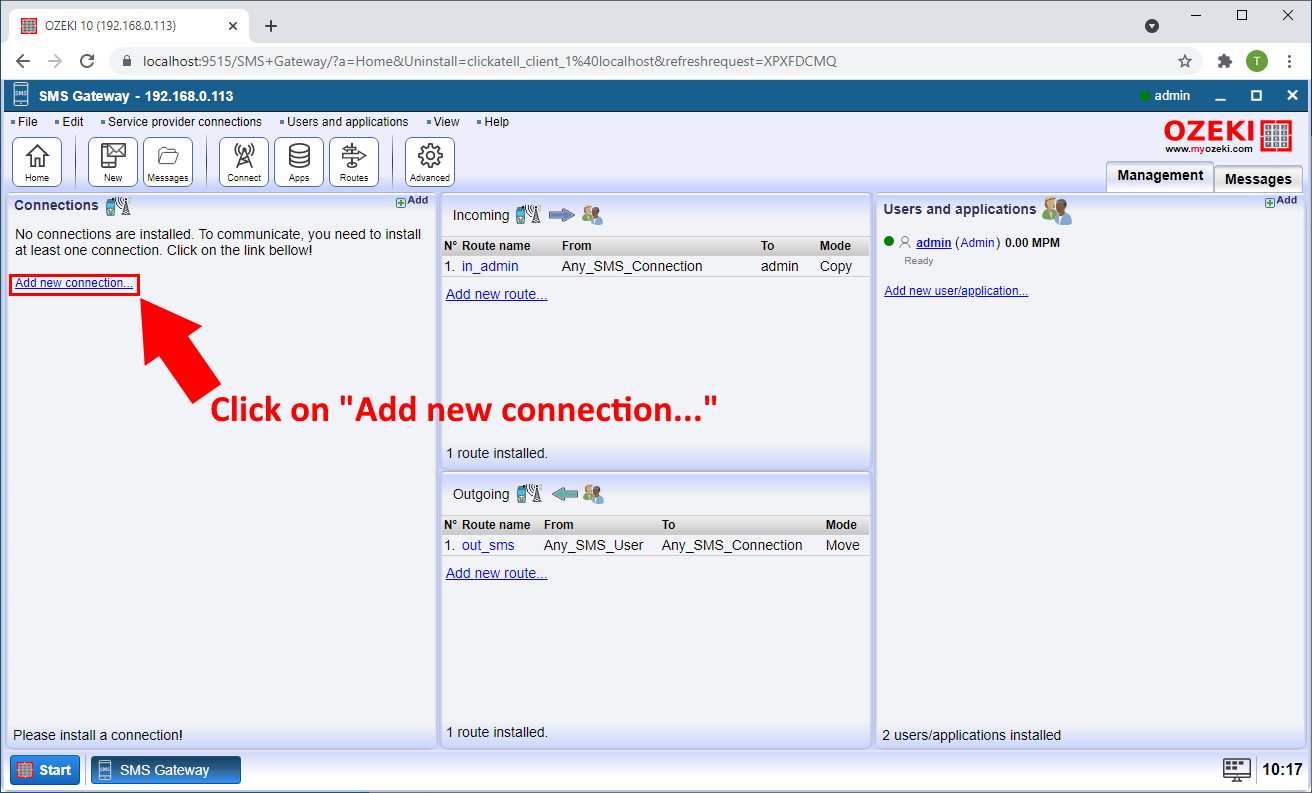Click the Move mode cell

843,545
